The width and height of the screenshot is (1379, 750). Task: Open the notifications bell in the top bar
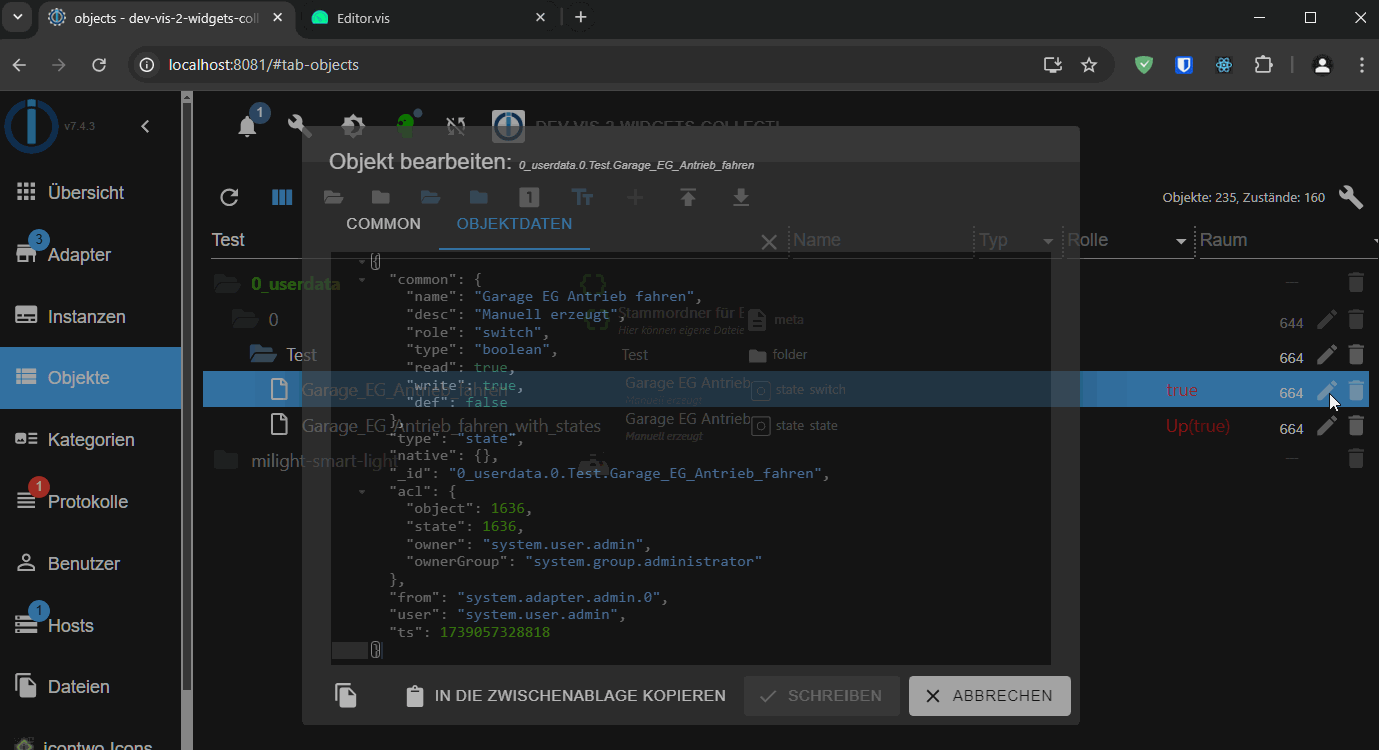click(x=248, y=126)
